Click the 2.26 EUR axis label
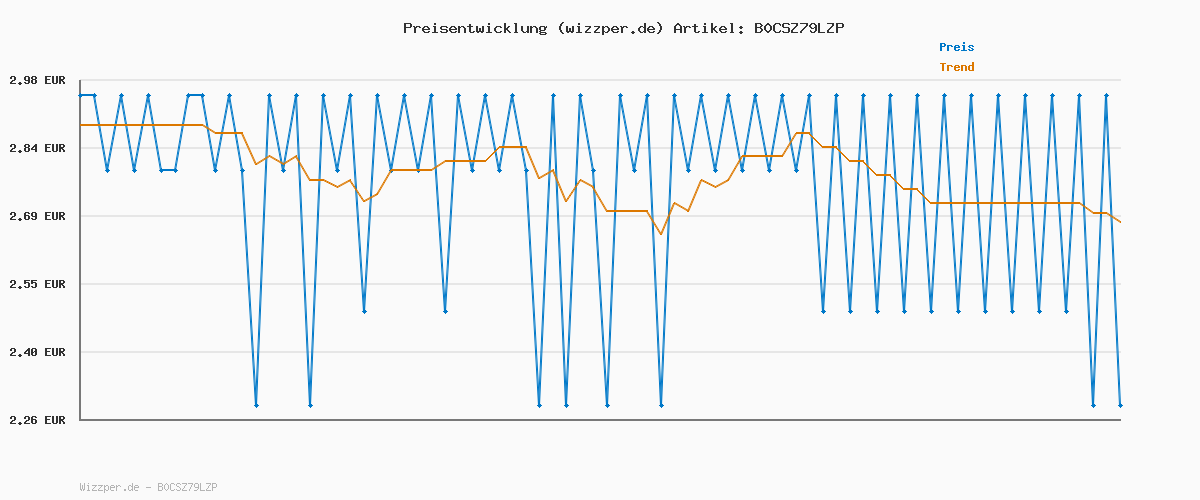This screenshot has width=1200, height=500. point(37,420)
